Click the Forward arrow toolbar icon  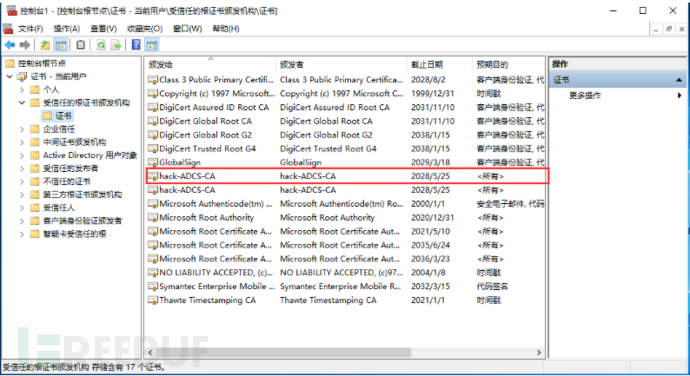point(25,45)
